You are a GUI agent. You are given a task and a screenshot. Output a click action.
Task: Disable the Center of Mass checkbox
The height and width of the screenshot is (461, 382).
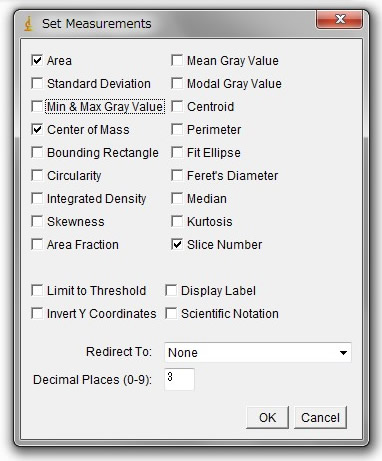tap(37, 129)
